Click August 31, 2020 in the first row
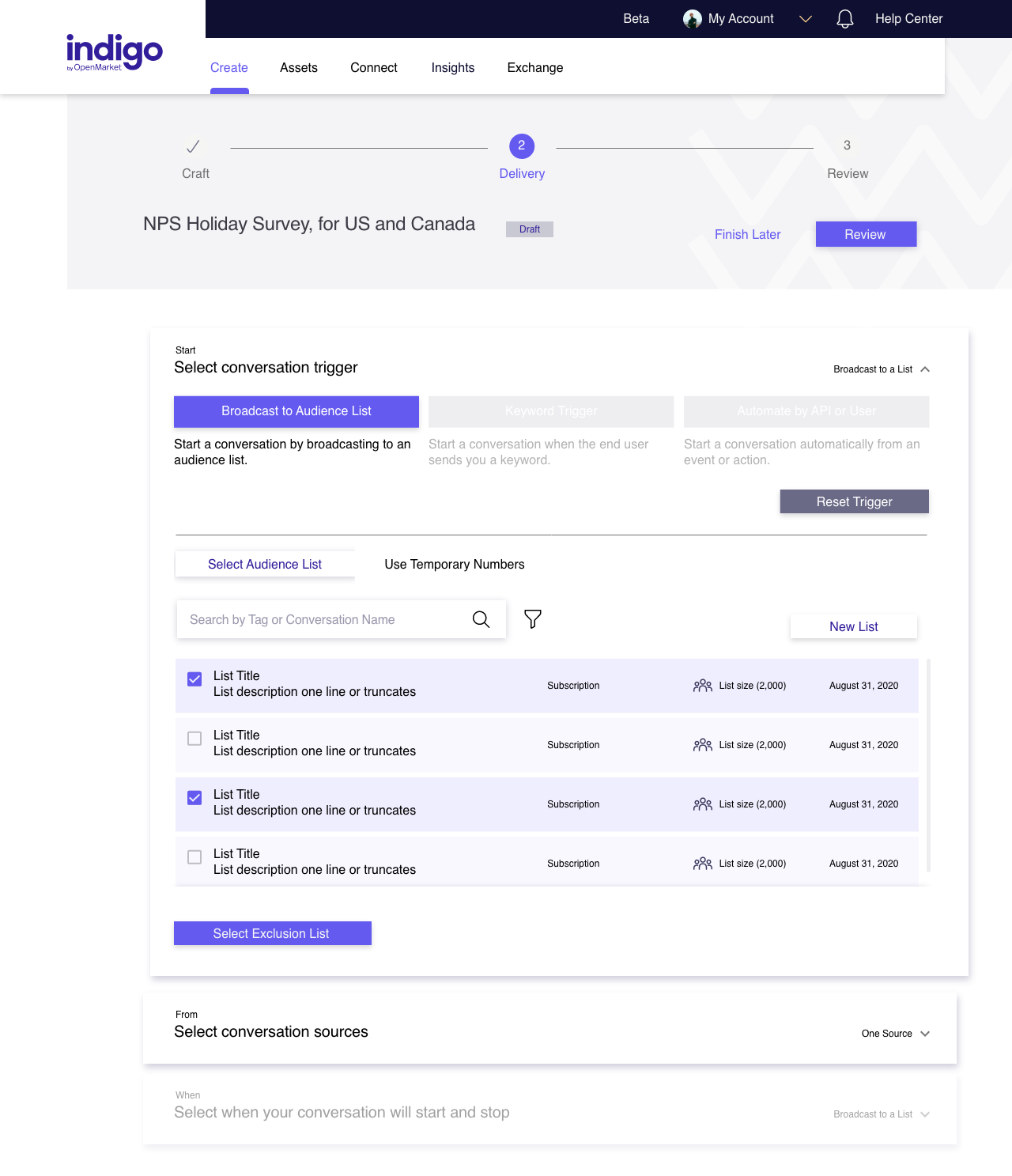Image resolution: width=1012 pixels, height=1176 pixels. [x=863, y=686]
